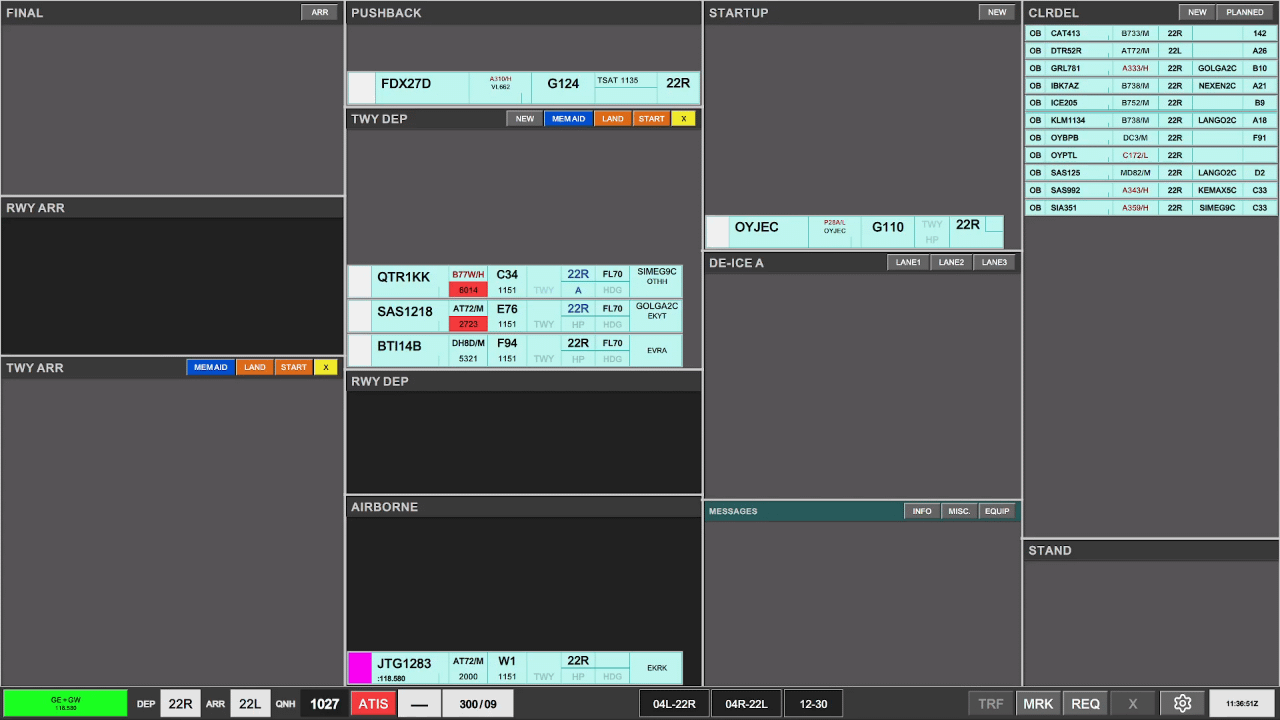This screenshot has height=720, width=1280.
Task: Click NEW in the CLRDEL panel header
Action: (x=1197, y=13)
